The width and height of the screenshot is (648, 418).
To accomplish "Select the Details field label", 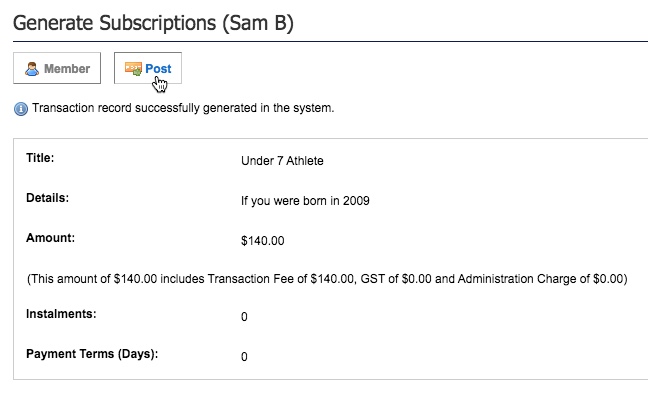I will click(x=46, y=198).
